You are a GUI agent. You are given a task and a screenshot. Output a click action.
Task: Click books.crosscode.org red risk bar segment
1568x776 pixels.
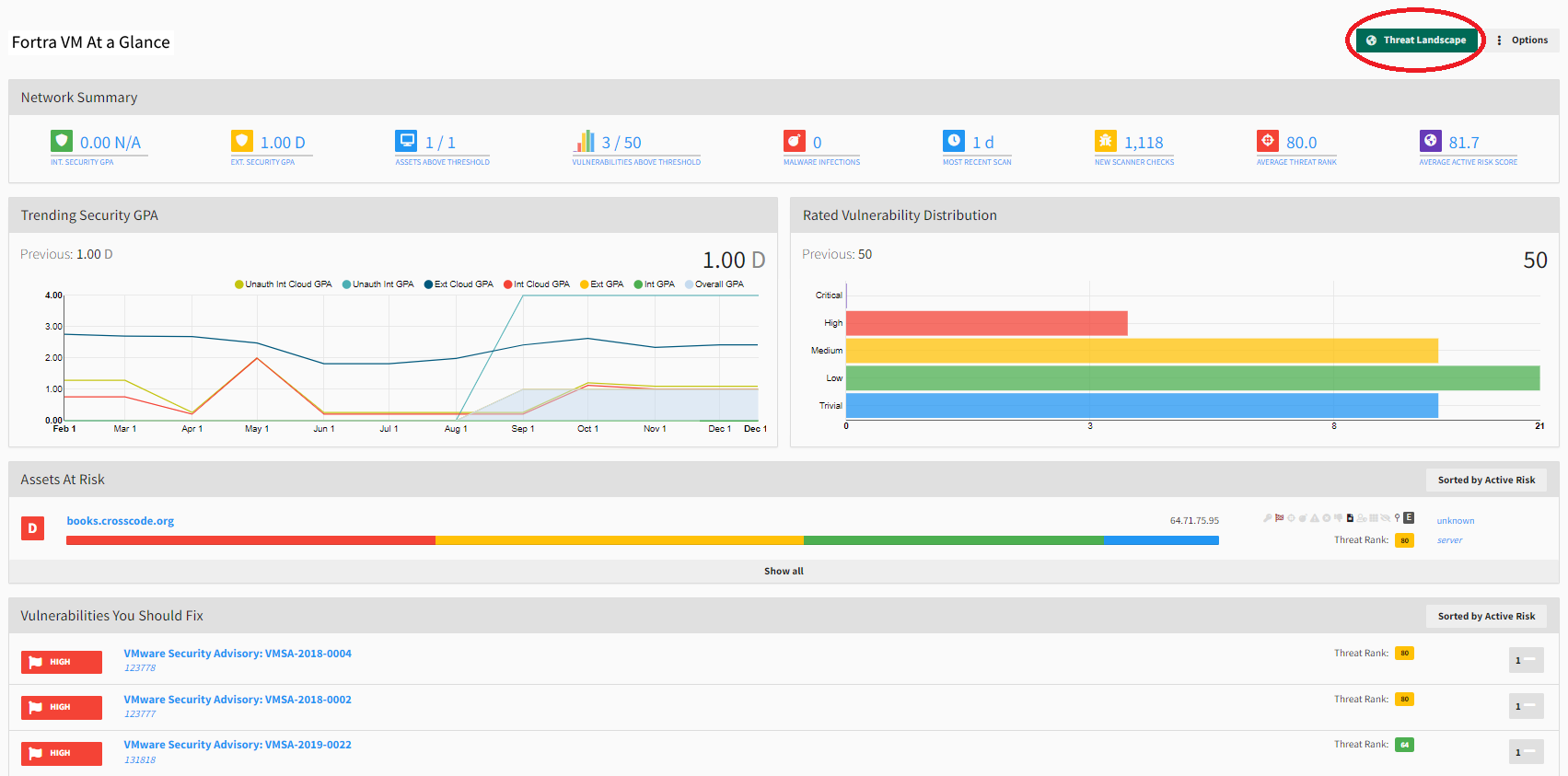(x=250, y=540)
